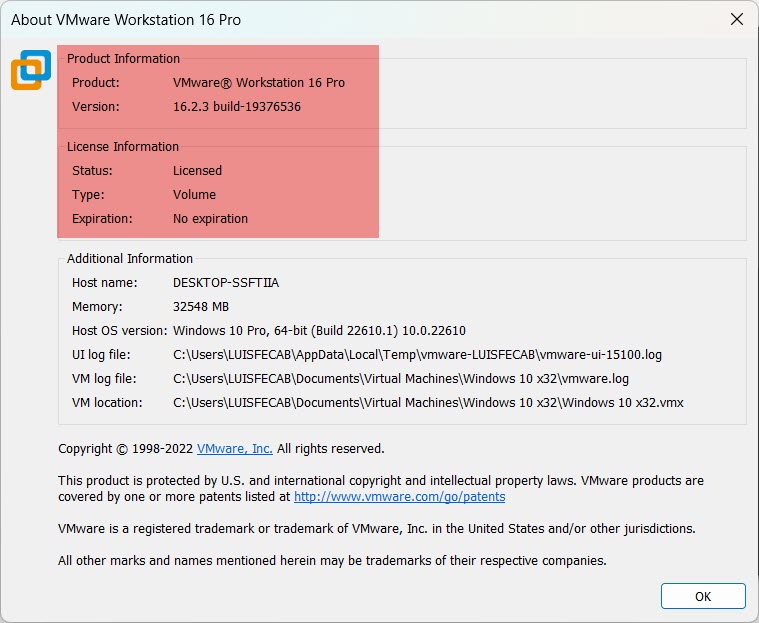
Task: Click the vmware.log VM log file path
Action: tap(401, 379)
